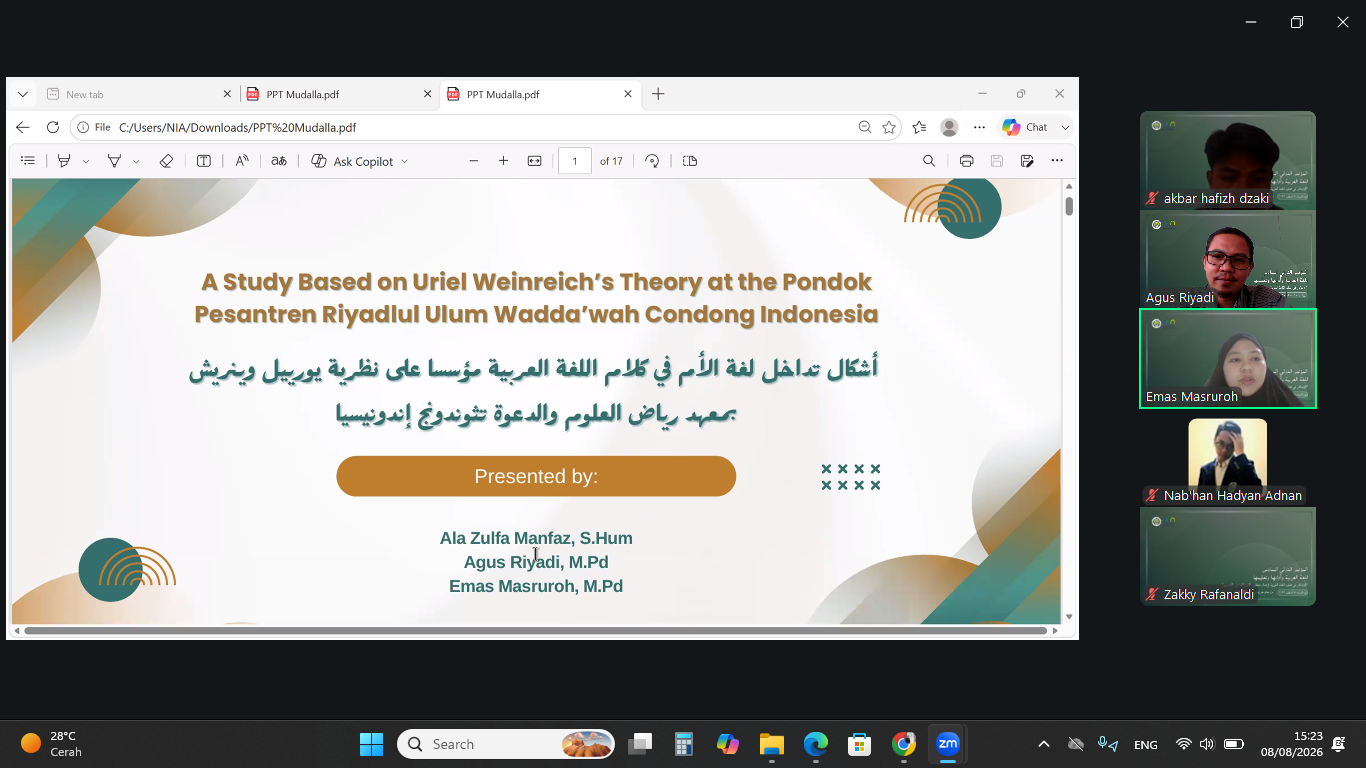Click the PDF vertical scrollbar
Screen dimensions: 1366x768
click(x=1069, y=206)
